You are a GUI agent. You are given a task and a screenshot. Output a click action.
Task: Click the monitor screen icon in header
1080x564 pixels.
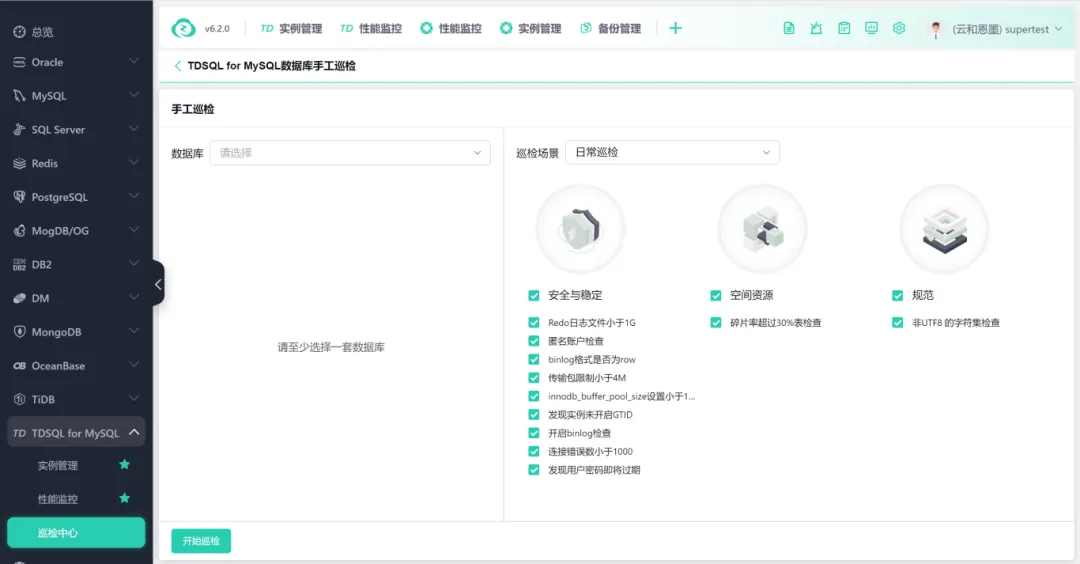(871, 29)
